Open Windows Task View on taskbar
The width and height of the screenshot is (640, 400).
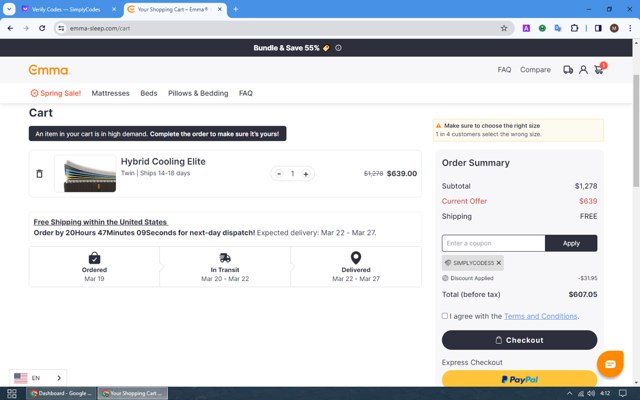(x=12, y=393)
